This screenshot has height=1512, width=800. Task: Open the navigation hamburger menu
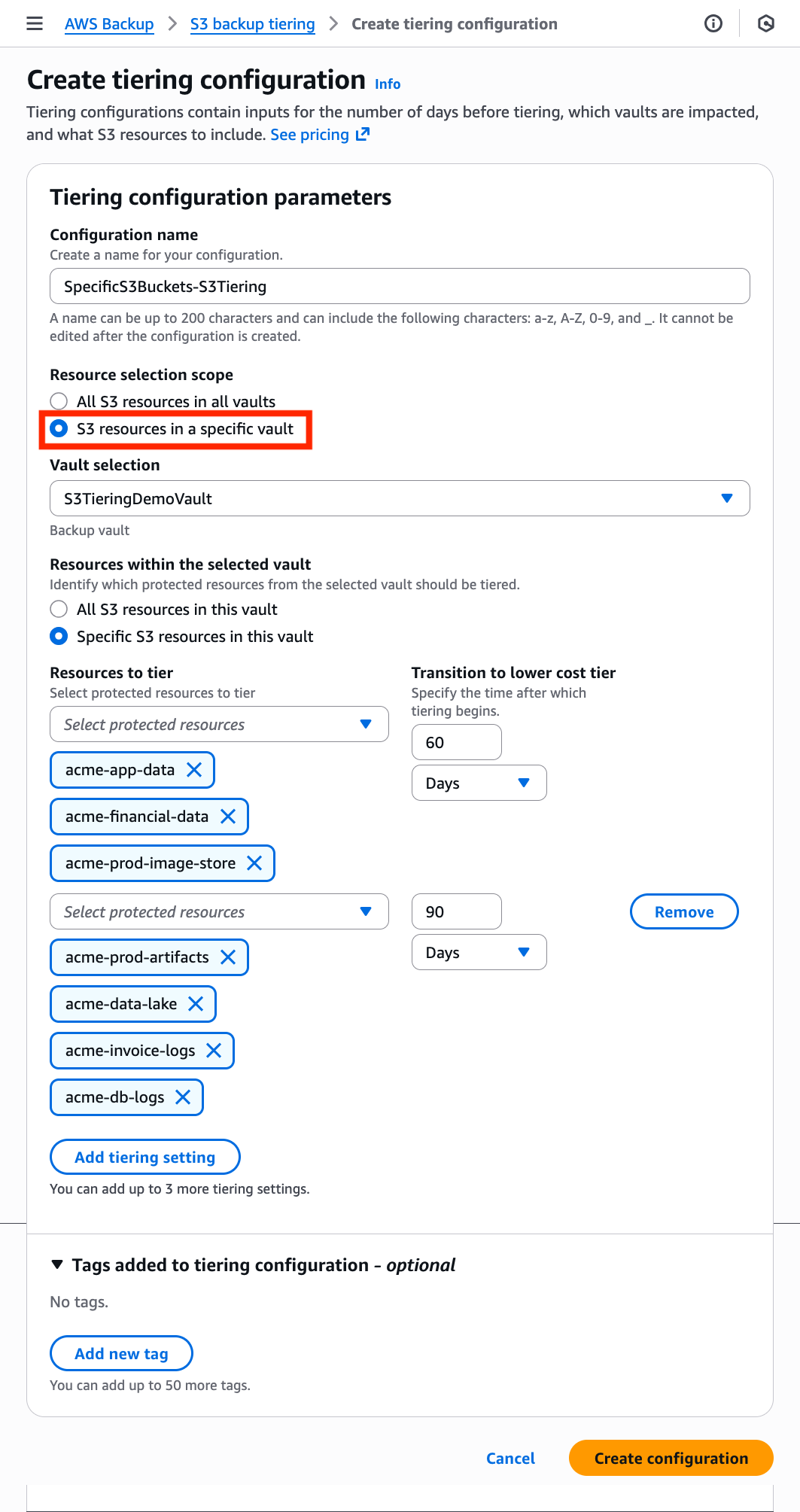(35, 23)
